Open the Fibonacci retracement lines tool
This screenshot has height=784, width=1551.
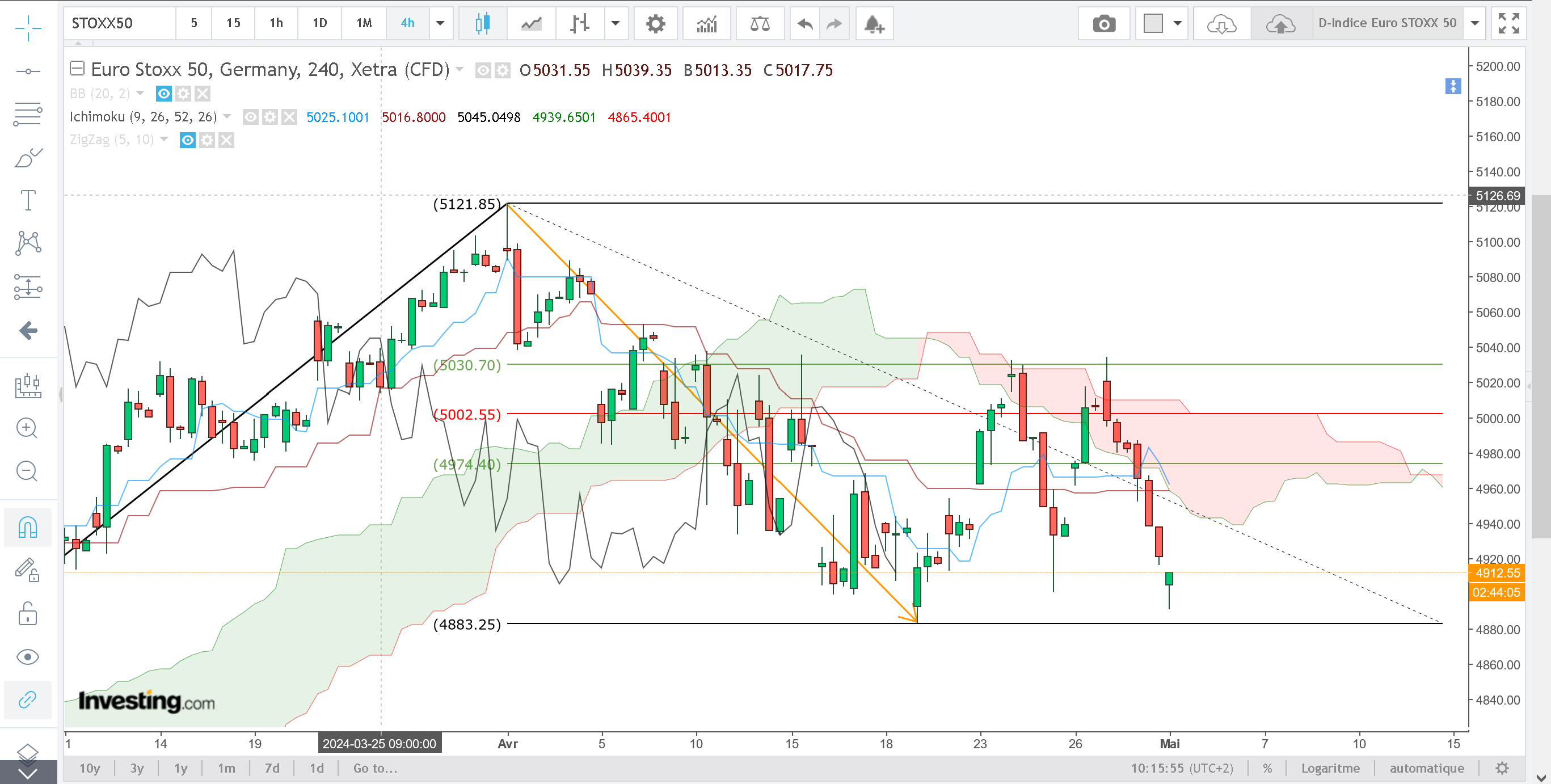[28, 114]
